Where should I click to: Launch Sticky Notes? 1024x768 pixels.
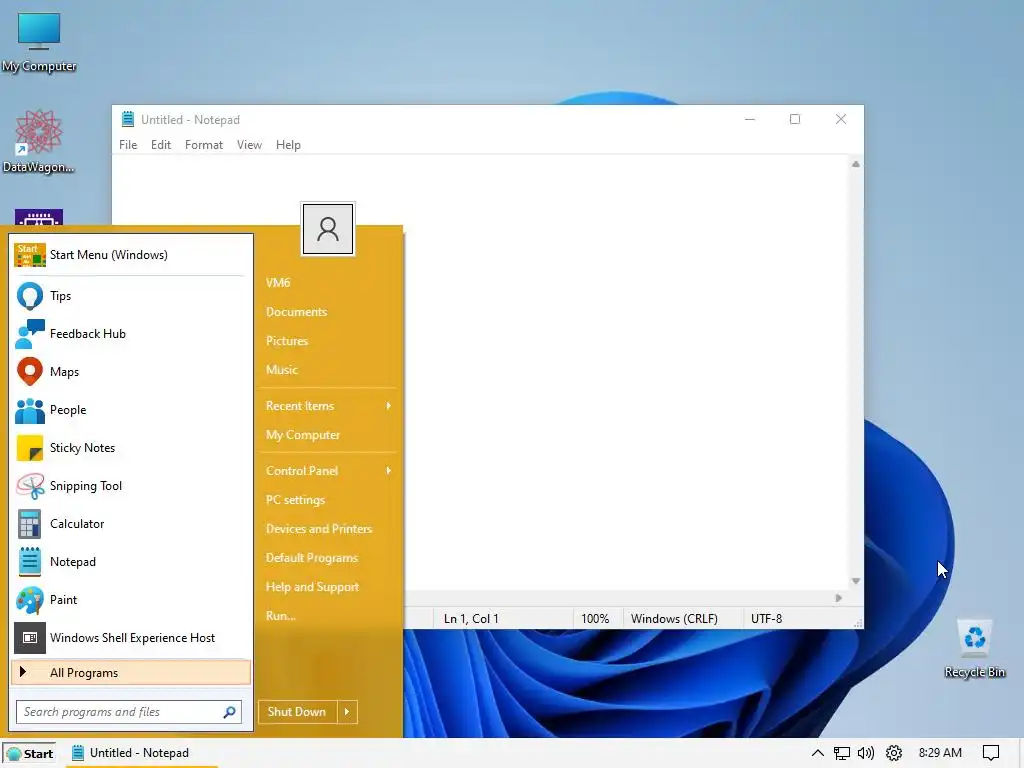[131, 448]
